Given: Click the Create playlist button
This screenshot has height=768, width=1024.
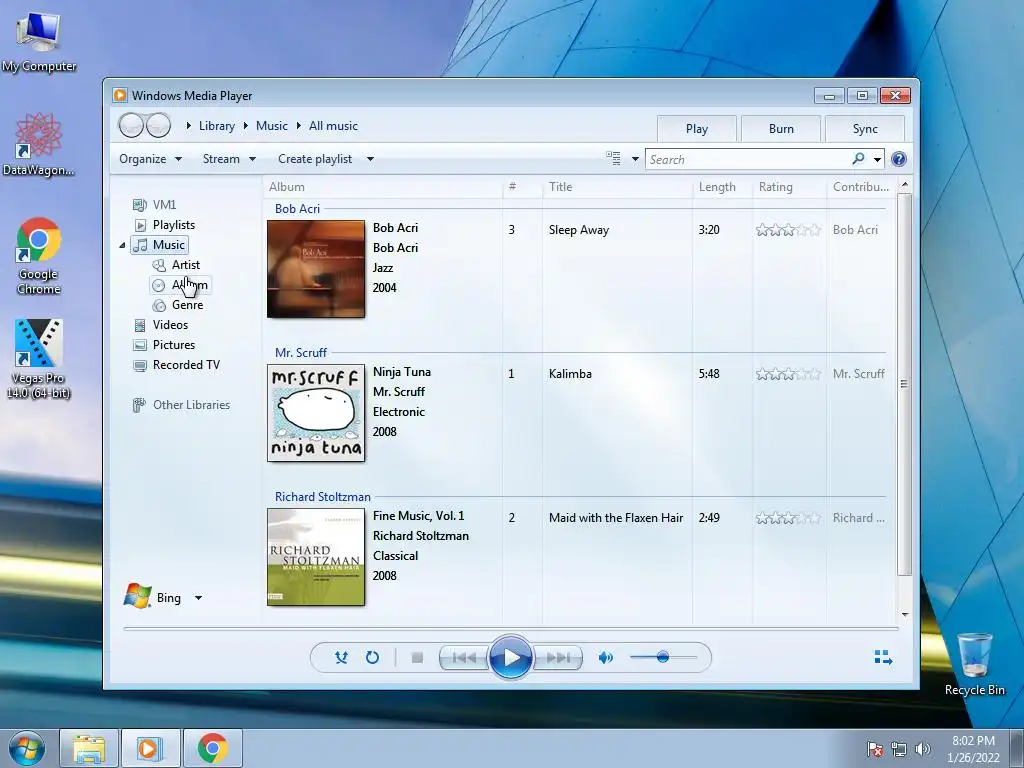Looking at the screenshot, I should (x=315, y=159).
